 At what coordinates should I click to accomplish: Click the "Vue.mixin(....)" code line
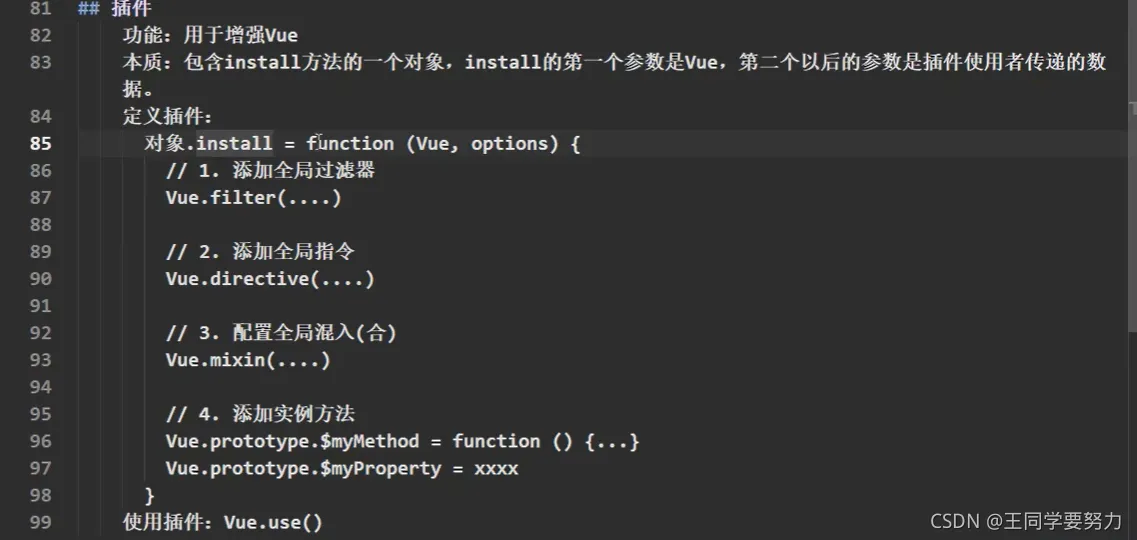click(x=248, y=360)
